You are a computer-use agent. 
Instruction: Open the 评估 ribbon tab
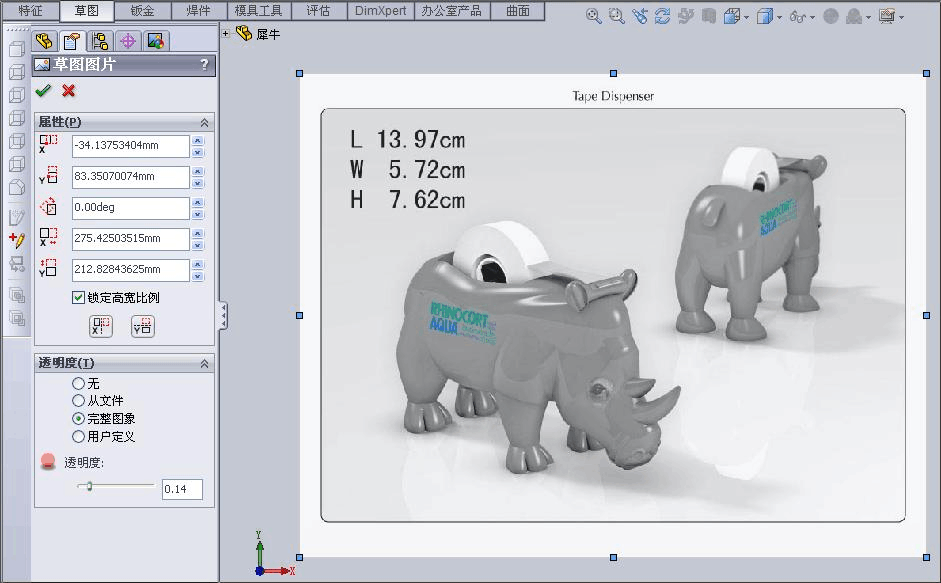318,11
